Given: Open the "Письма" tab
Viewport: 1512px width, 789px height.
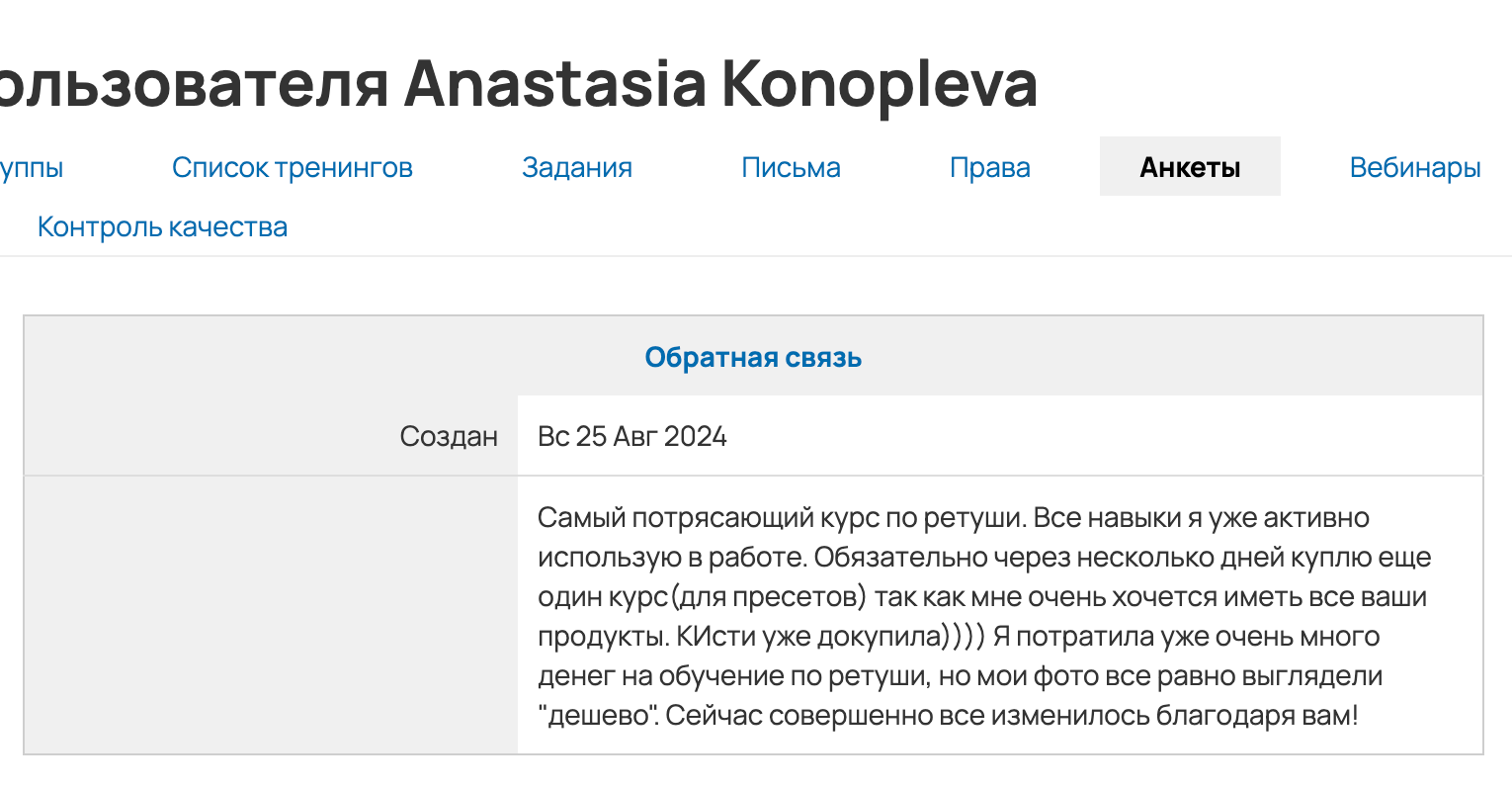Looking at the screenshot, I should coord(791,167).
